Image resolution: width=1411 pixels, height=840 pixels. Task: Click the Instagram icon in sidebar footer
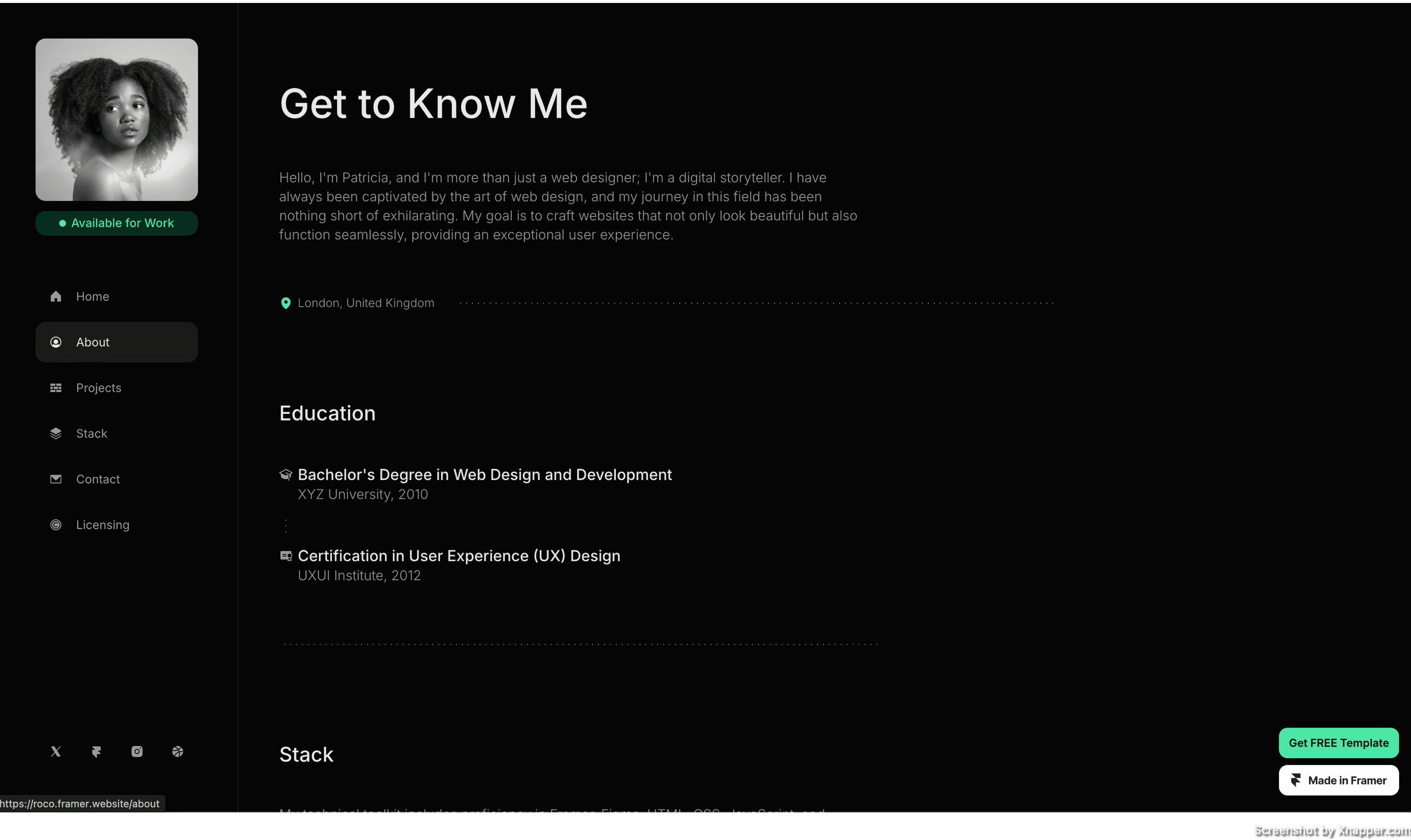coord(137,752)
